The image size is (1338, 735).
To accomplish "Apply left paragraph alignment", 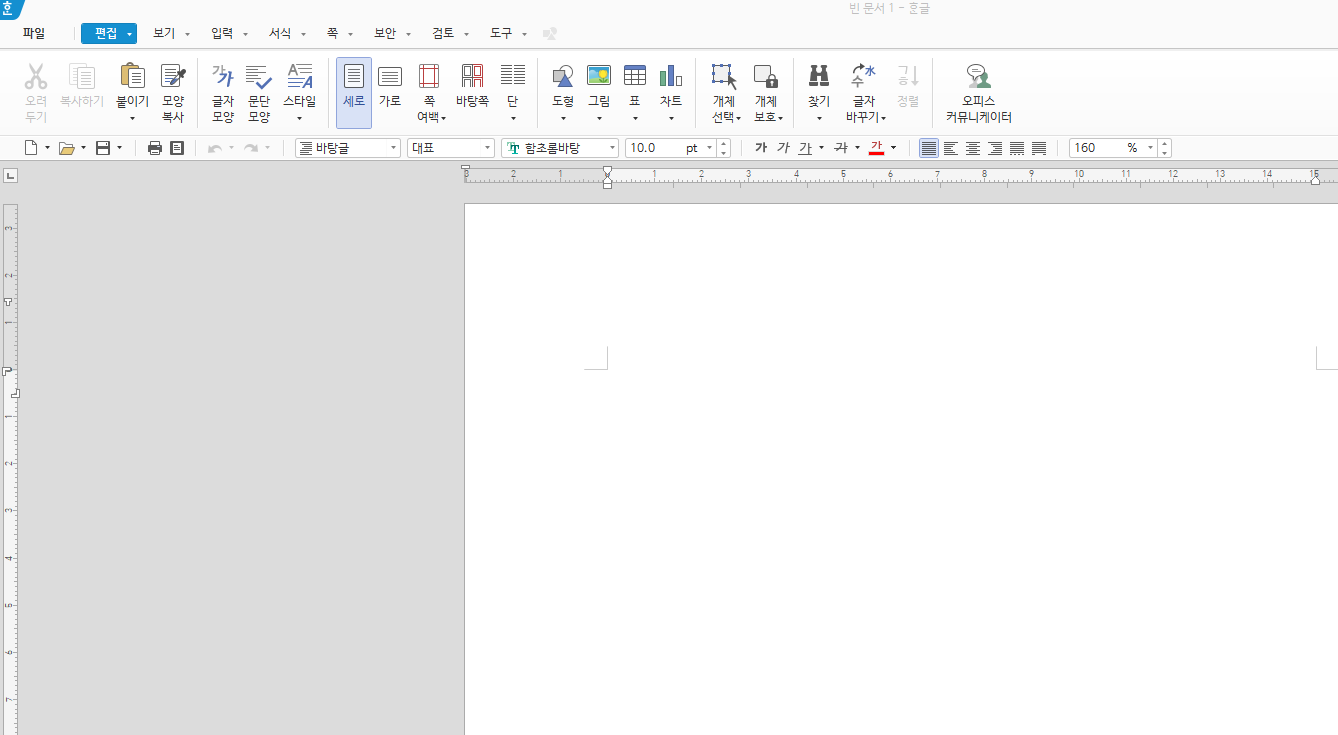I will pos(951,148).
